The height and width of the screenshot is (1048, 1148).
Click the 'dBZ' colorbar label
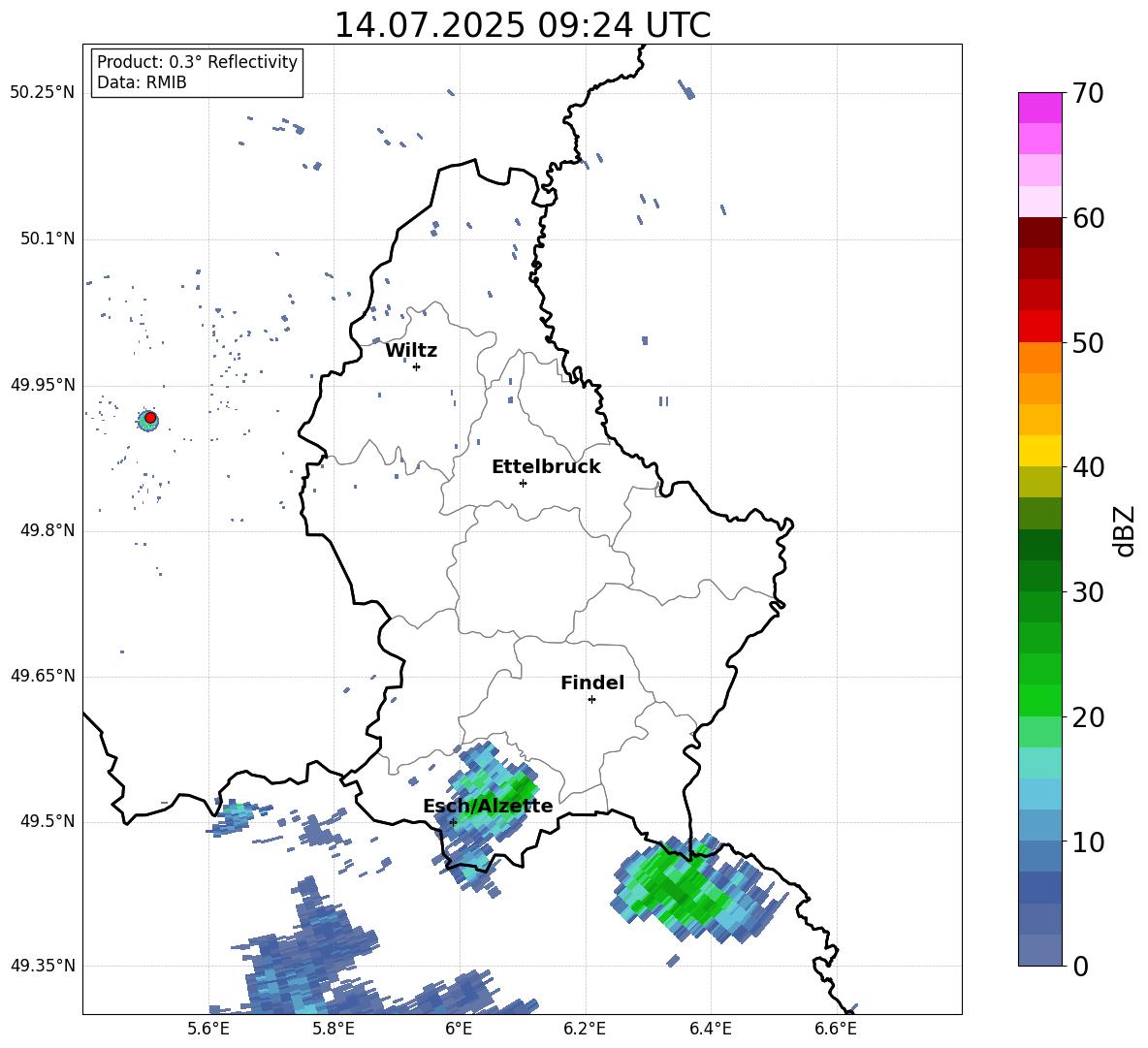[1126, 530]
